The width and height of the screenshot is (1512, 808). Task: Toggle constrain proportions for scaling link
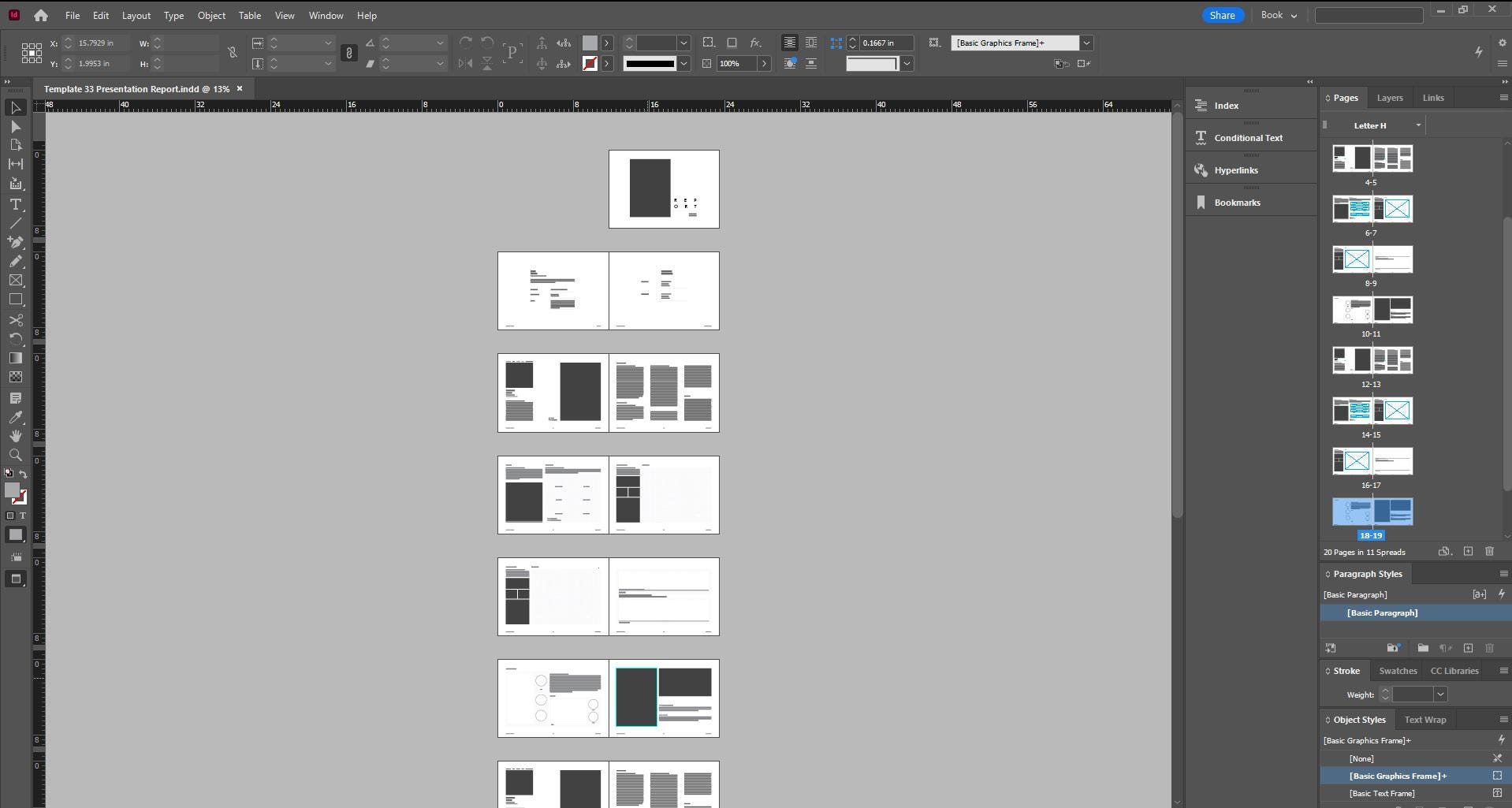(348, 53)
